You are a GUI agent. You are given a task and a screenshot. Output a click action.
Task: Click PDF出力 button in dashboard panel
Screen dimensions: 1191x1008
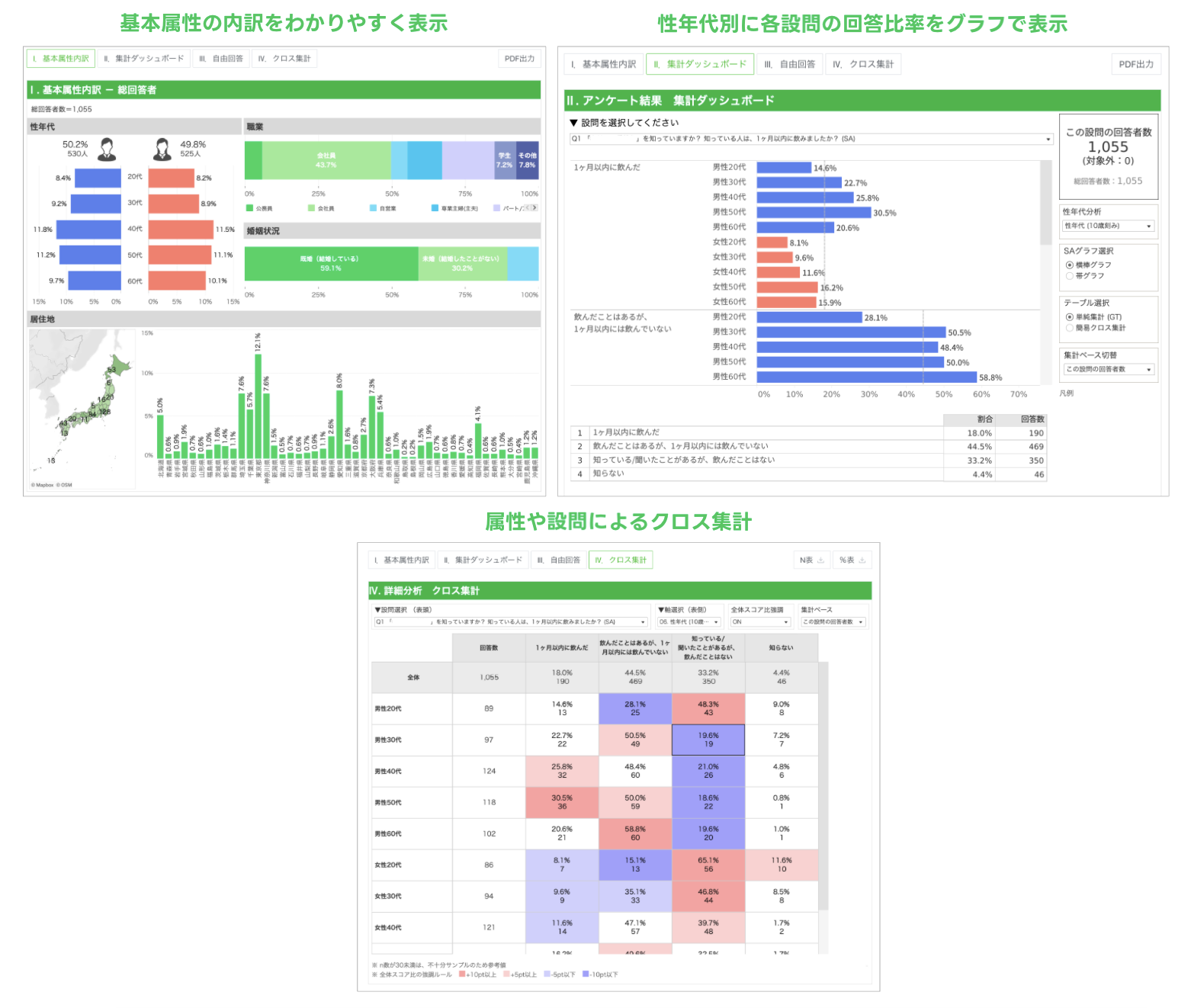point(1136,65)
